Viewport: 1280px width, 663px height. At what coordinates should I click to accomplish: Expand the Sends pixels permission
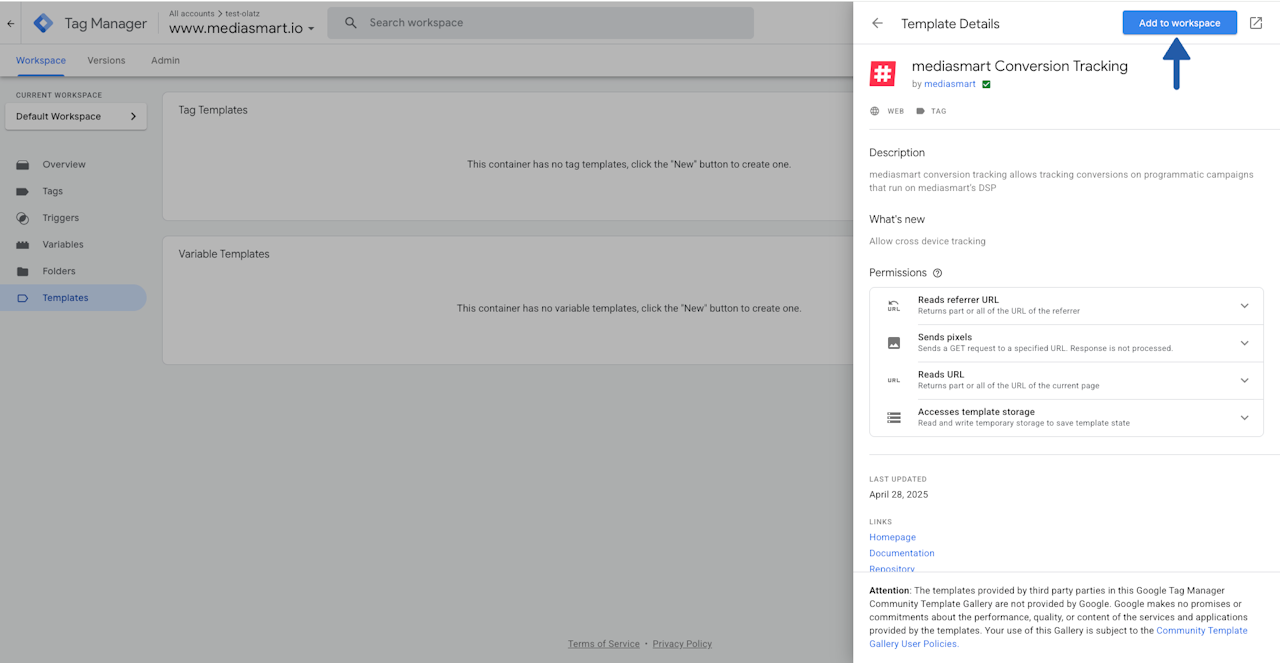(1066, 343)
